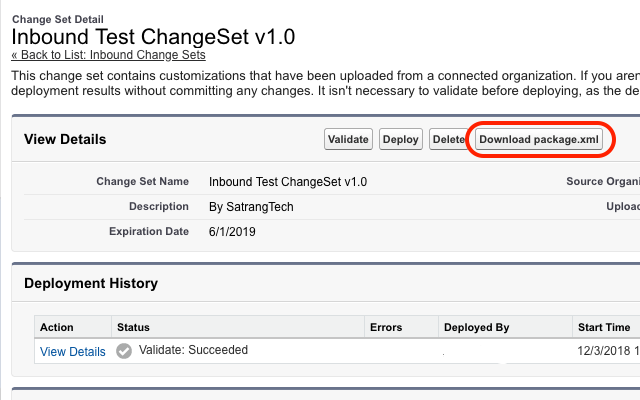Click the Action column header
This screenshot has height=400, width=640.
pyautogui.click(x=56, y=327)
